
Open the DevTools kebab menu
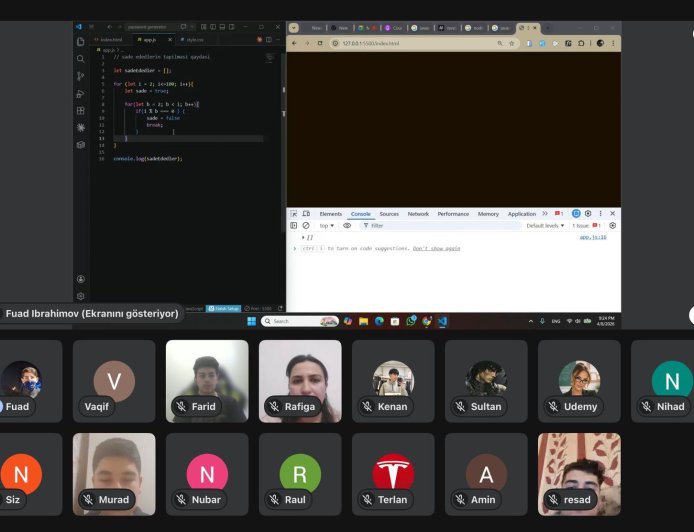pos(601,213)
